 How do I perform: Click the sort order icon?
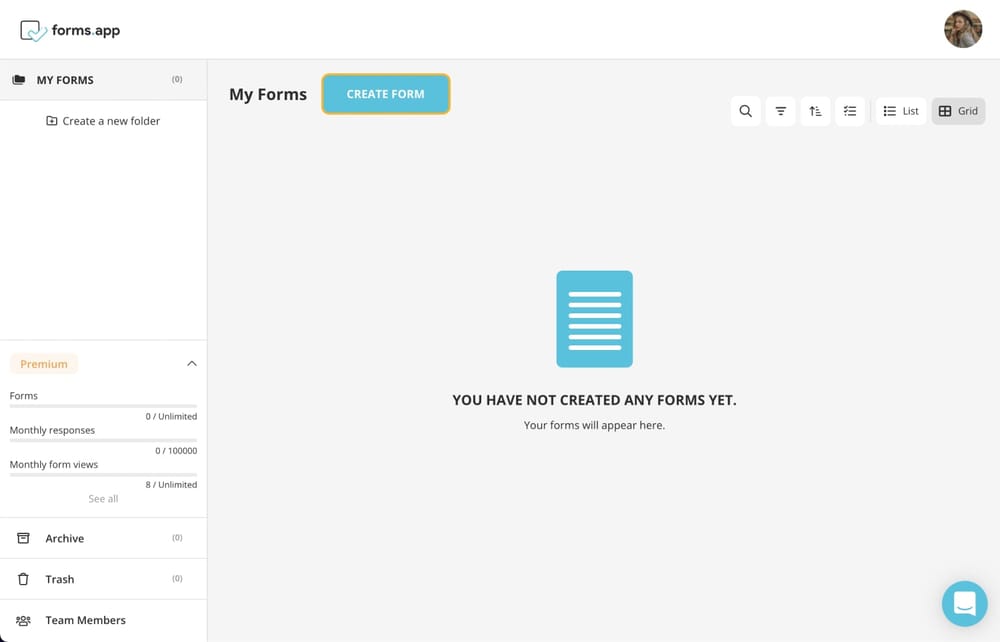coord(816,111)
